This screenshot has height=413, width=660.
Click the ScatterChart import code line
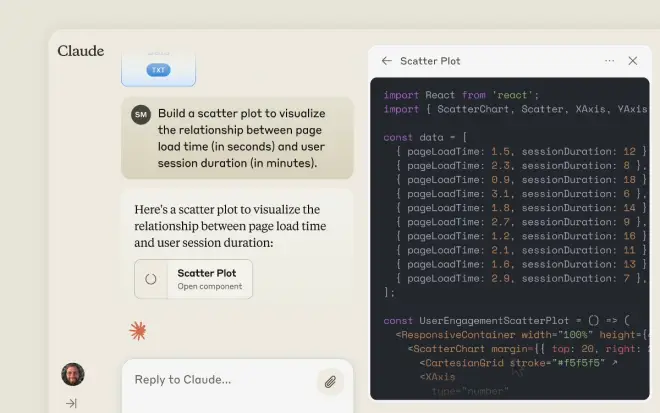pyautogui.click(x=516, y=109)
